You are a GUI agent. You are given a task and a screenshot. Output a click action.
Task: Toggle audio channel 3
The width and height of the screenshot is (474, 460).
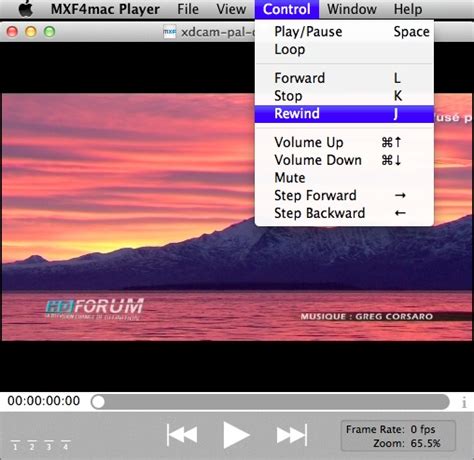tap(49, 445)
